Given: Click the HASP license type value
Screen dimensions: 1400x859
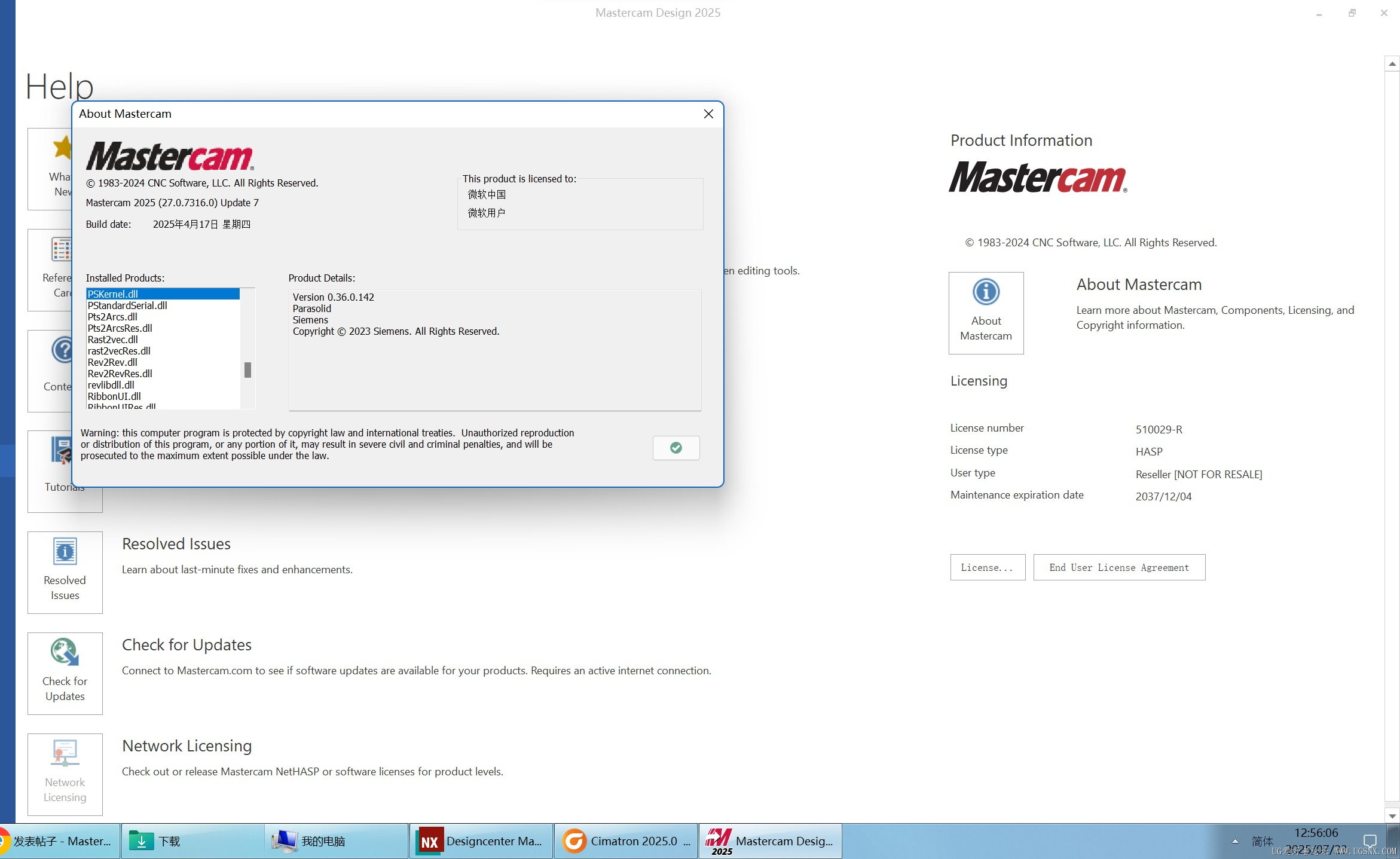Looking at the screenshot, I should tap(1149, 451).
